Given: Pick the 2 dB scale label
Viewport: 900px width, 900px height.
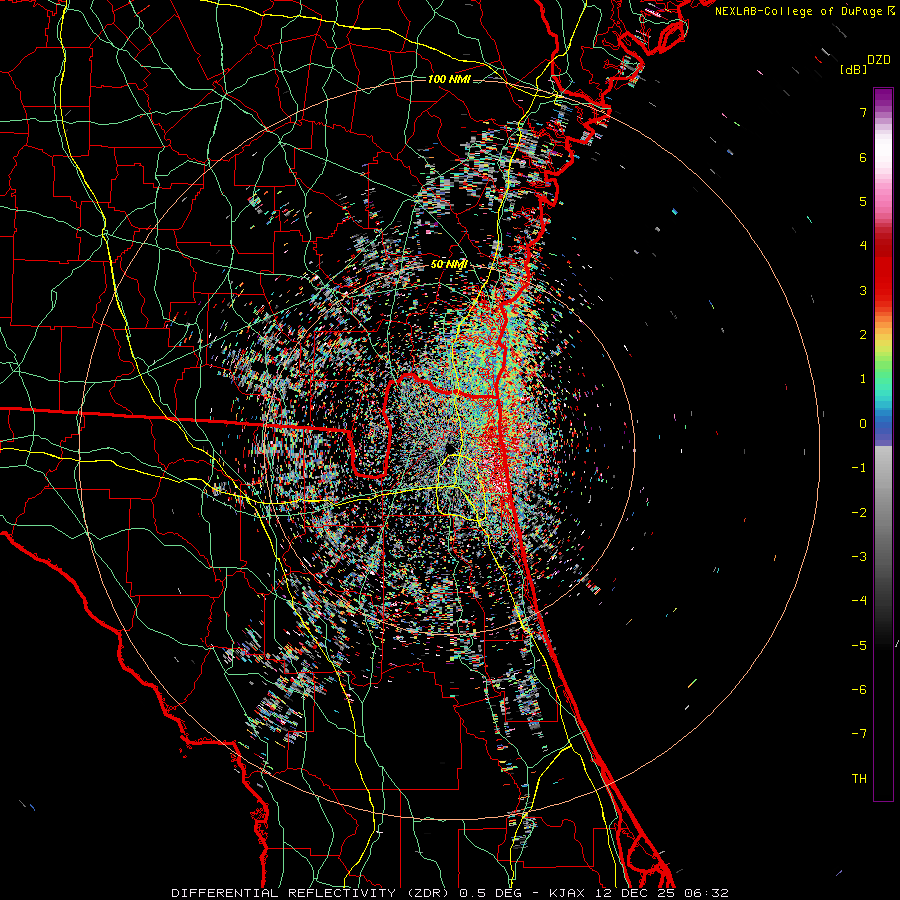Looking at the screenshot, I should [x=863, y=335].
